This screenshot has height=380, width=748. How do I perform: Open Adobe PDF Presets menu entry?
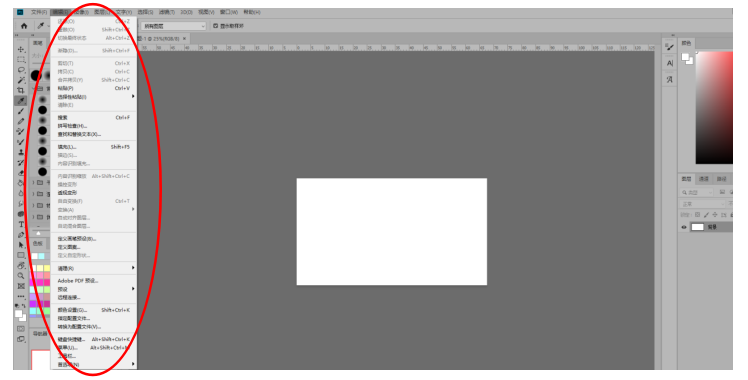tap(78, 281)
